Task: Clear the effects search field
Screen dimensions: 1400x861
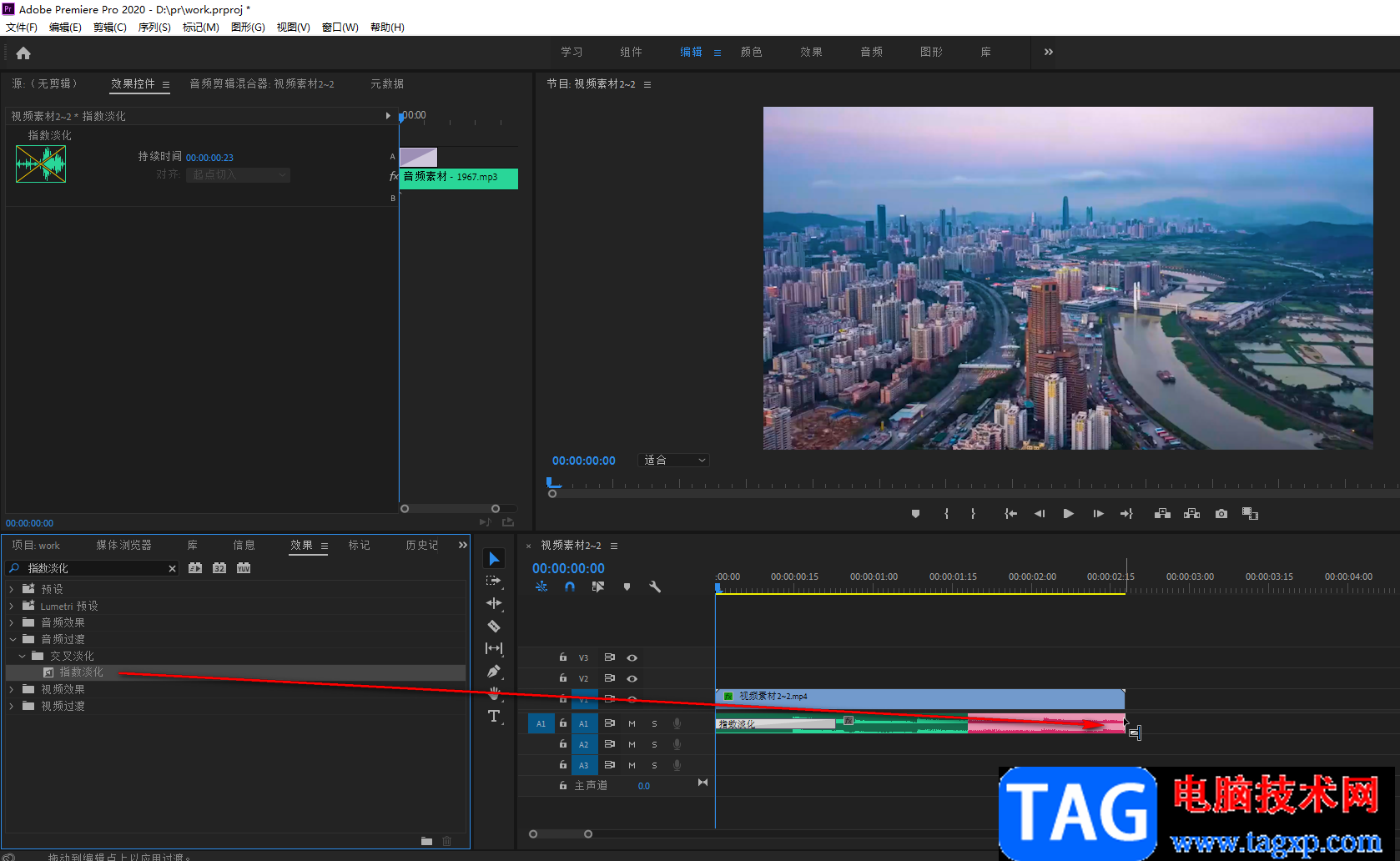Action: pos(172,568)
